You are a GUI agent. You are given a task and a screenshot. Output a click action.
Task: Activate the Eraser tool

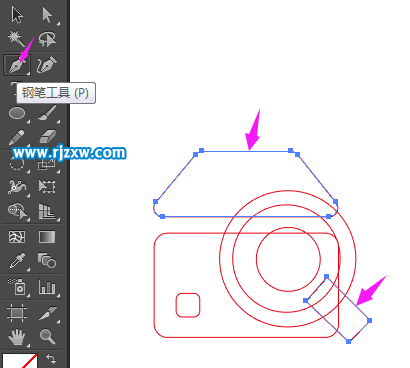[47, 137]
